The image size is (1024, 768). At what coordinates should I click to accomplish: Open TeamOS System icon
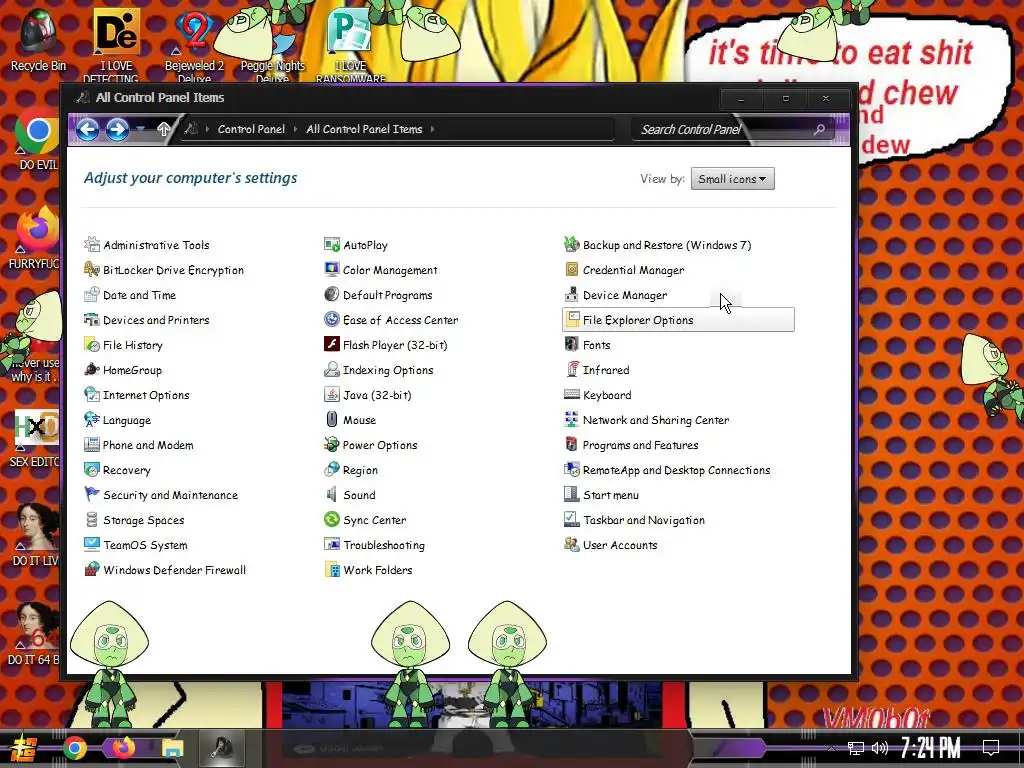click(x=92, y=545)
